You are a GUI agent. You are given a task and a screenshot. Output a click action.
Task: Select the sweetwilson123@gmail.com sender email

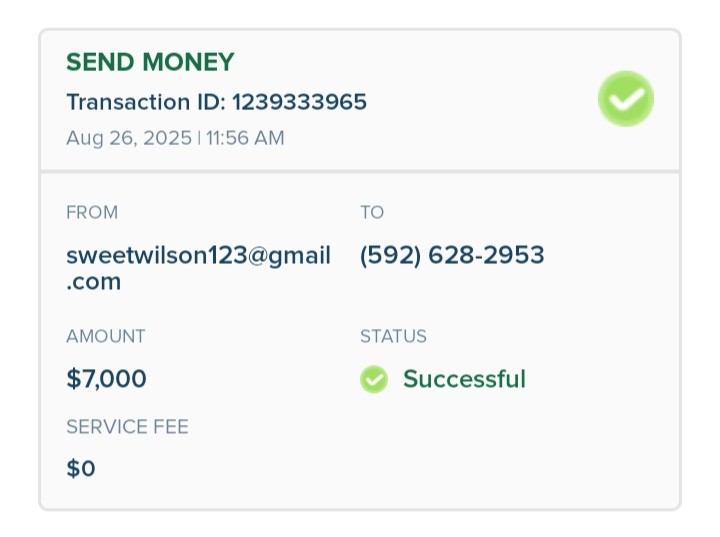(198, 268)
